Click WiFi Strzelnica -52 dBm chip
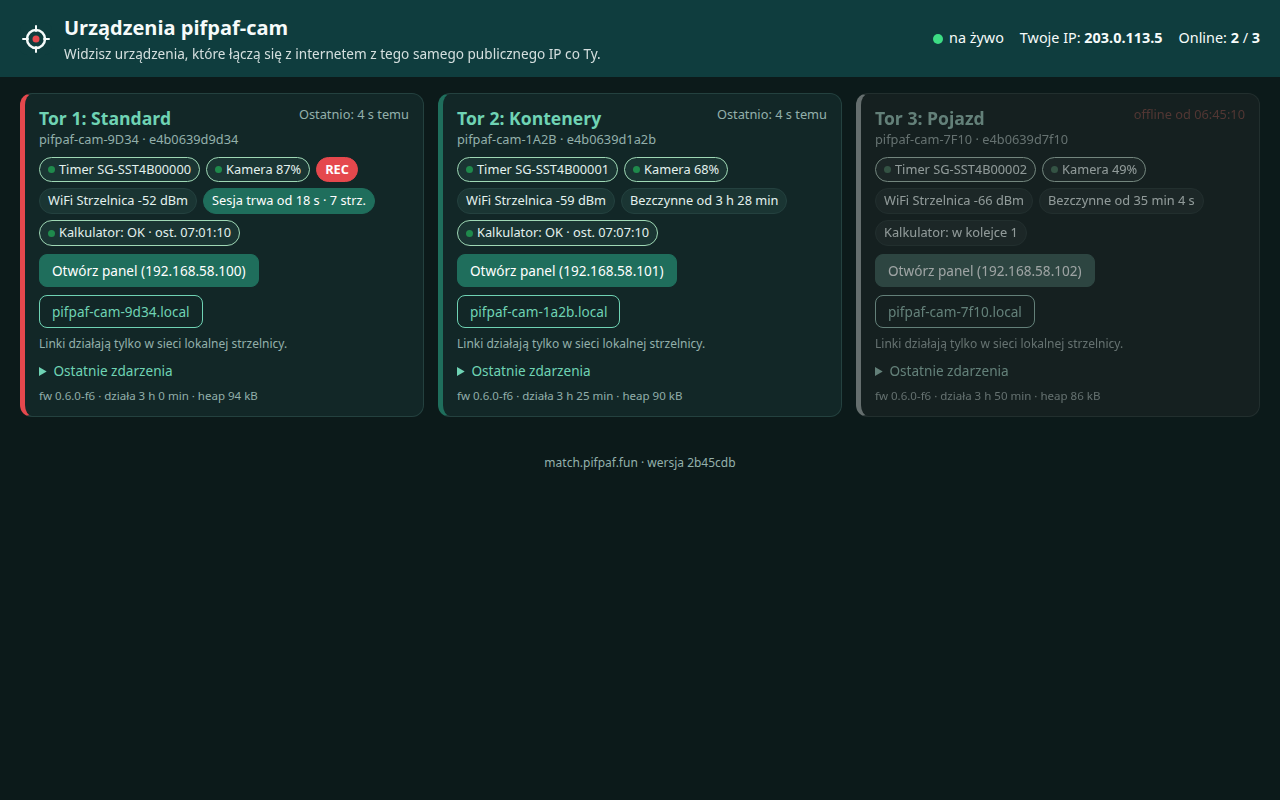This screenshot has width=1280, height=800. click(118, 201)
